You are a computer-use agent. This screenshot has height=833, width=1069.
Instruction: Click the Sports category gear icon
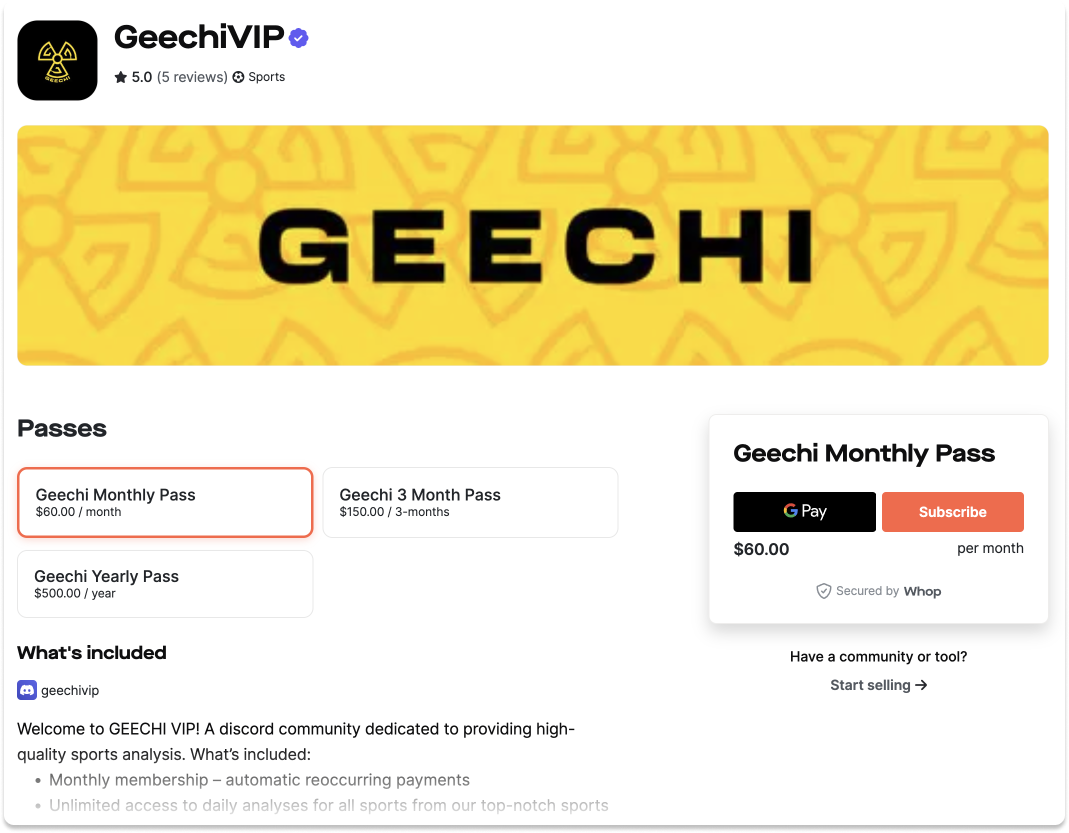[237, 77]
